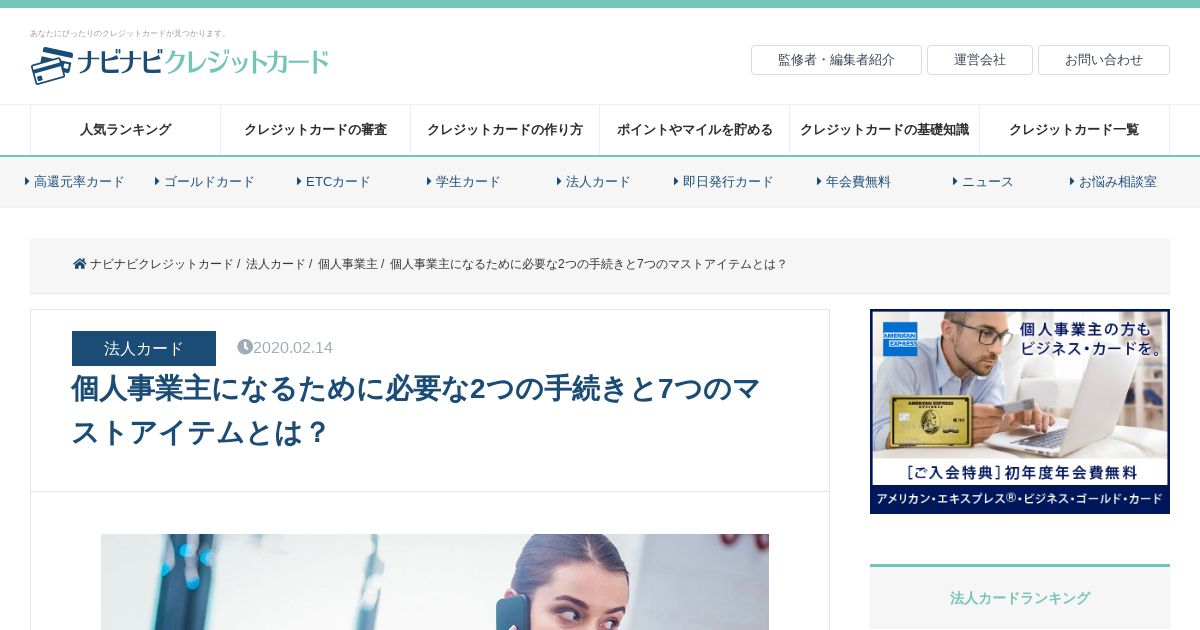The width and height of the screenshot is (1200, 630).
Task: Click the clock icon beside 2020.02.14
Action: coord(244,347)
